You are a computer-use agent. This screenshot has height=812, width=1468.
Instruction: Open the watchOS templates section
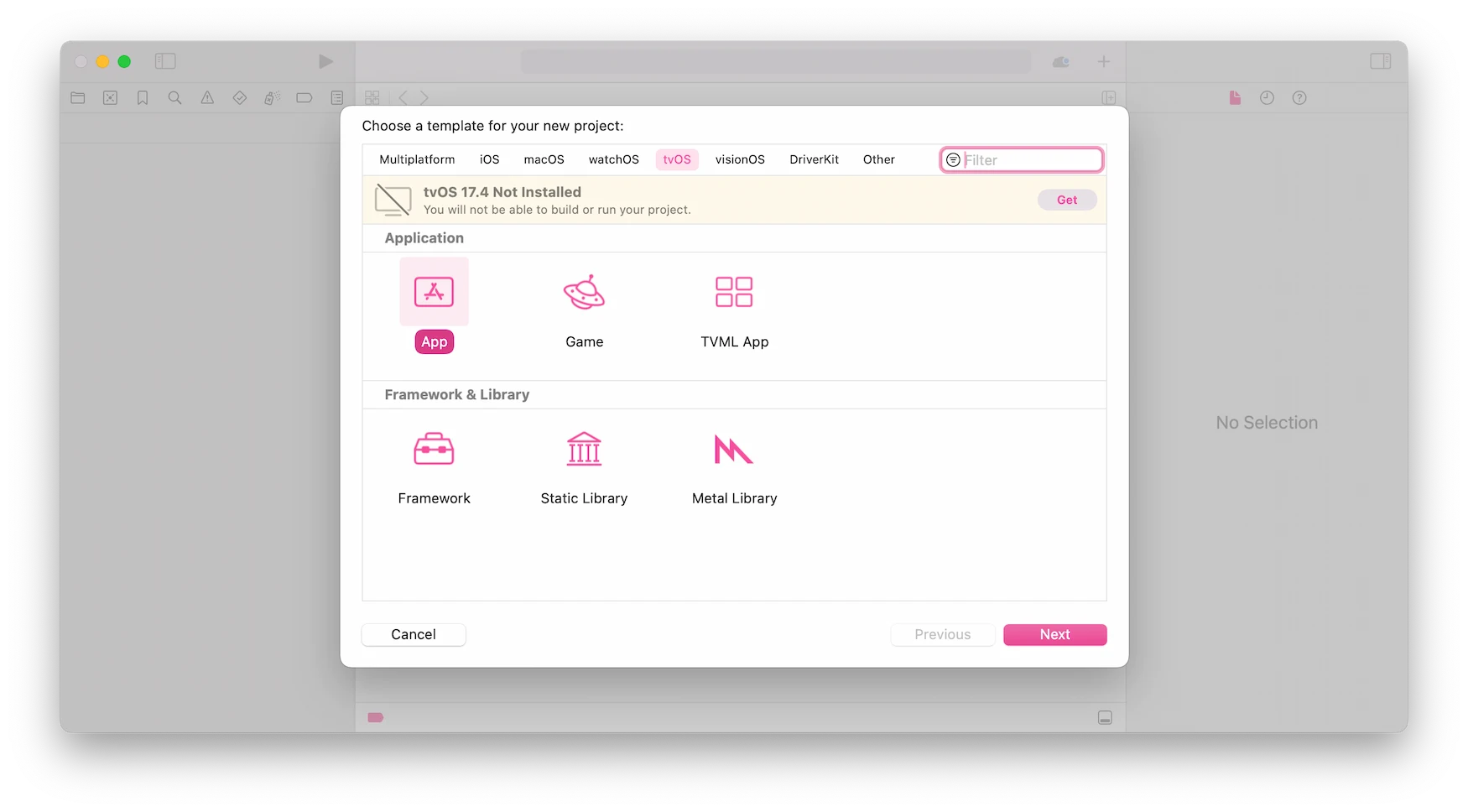tap(613, 159)
